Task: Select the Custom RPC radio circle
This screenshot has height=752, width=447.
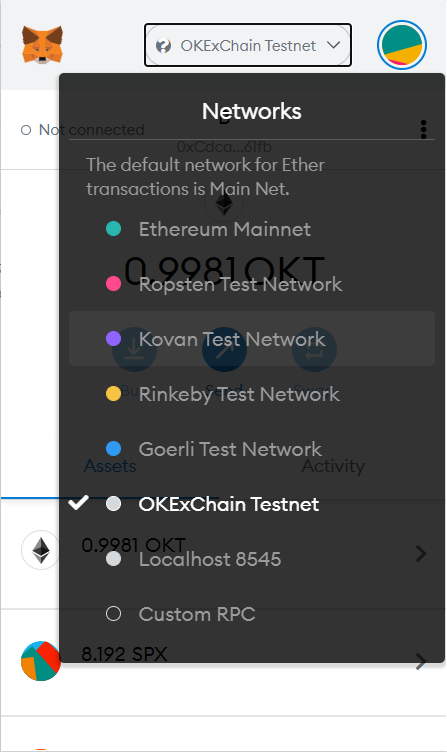Action: [113, 613]
